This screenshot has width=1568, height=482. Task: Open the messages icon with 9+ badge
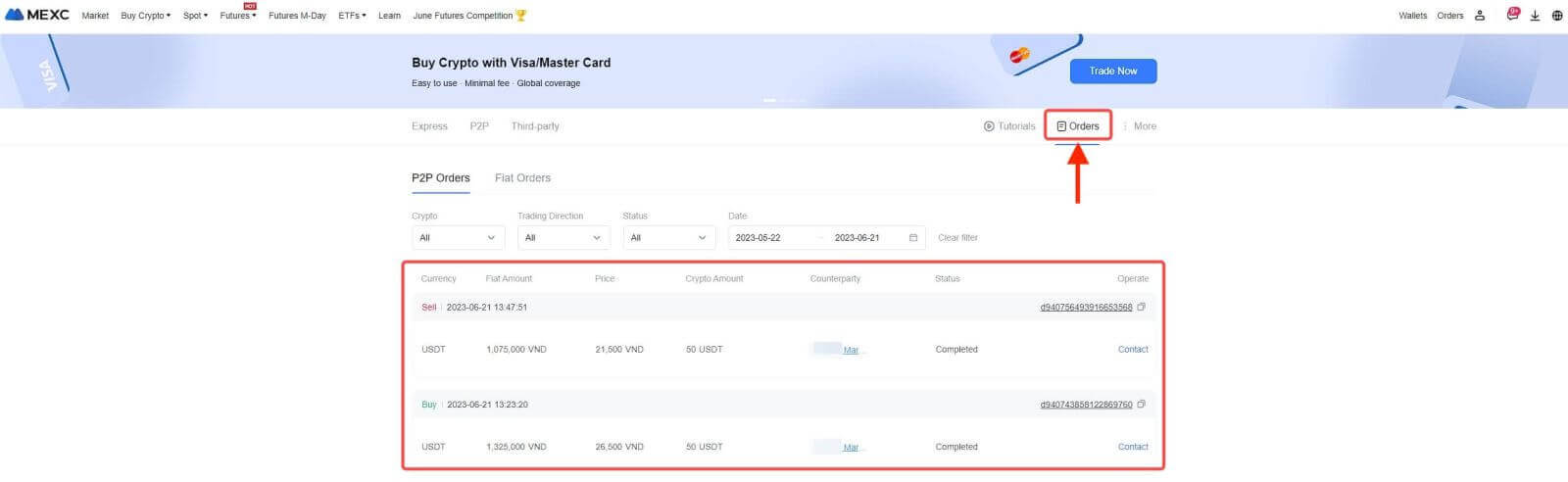1512,15
